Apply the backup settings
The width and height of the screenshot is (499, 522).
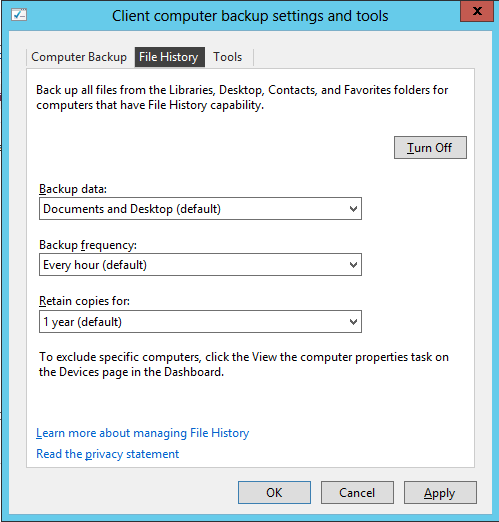pos(440,492)
